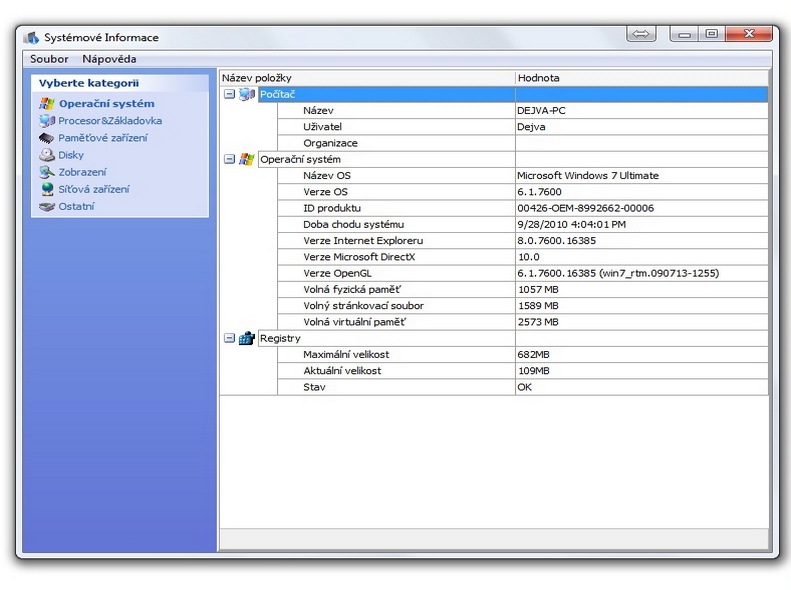Click the 8.0.7600.16385 value cell
Viewport: 791px width, 590px height.
click(642, 241)
